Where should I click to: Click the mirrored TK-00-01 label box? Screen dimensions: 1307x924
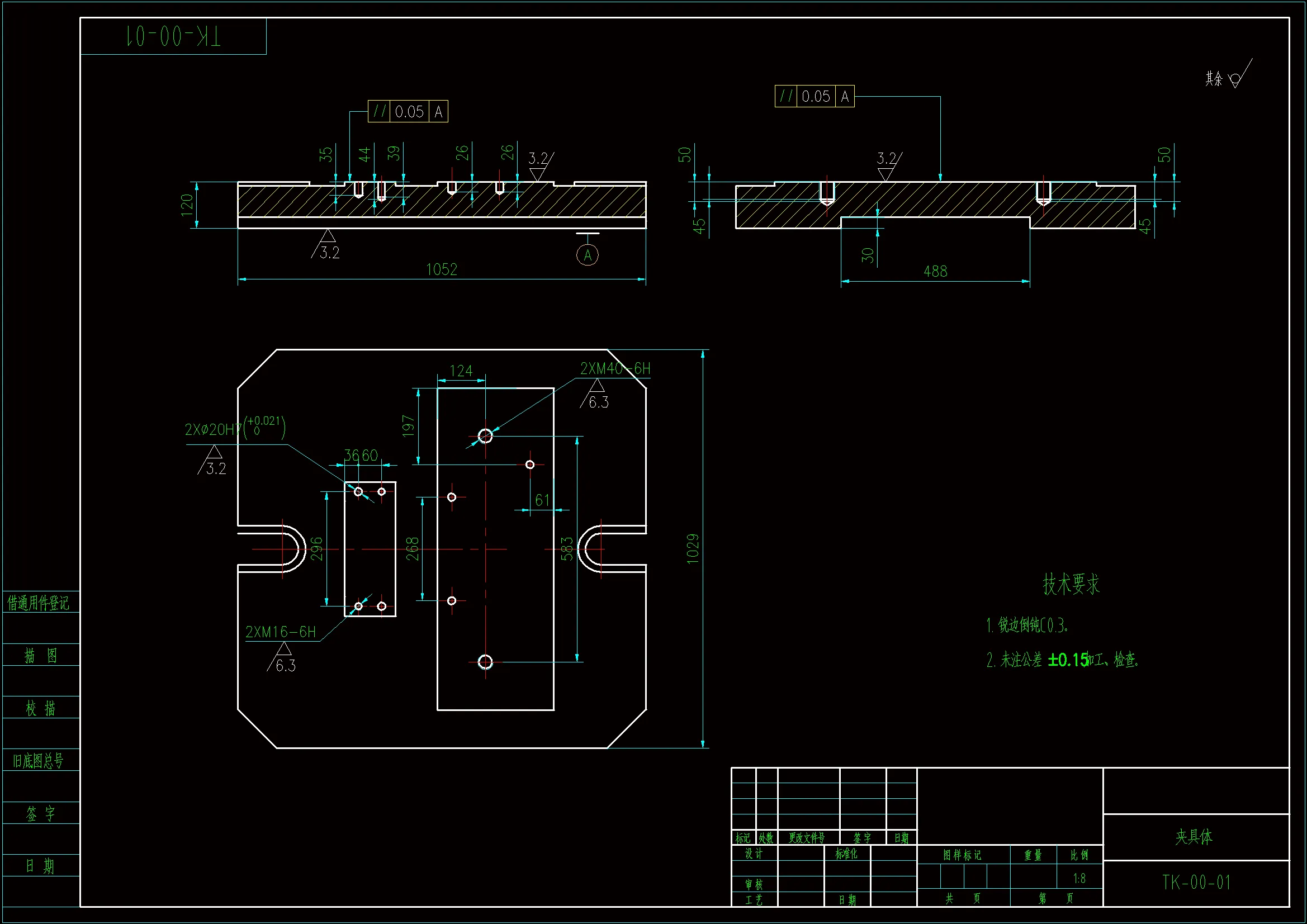pyautogui.click(x=173, y=36)
